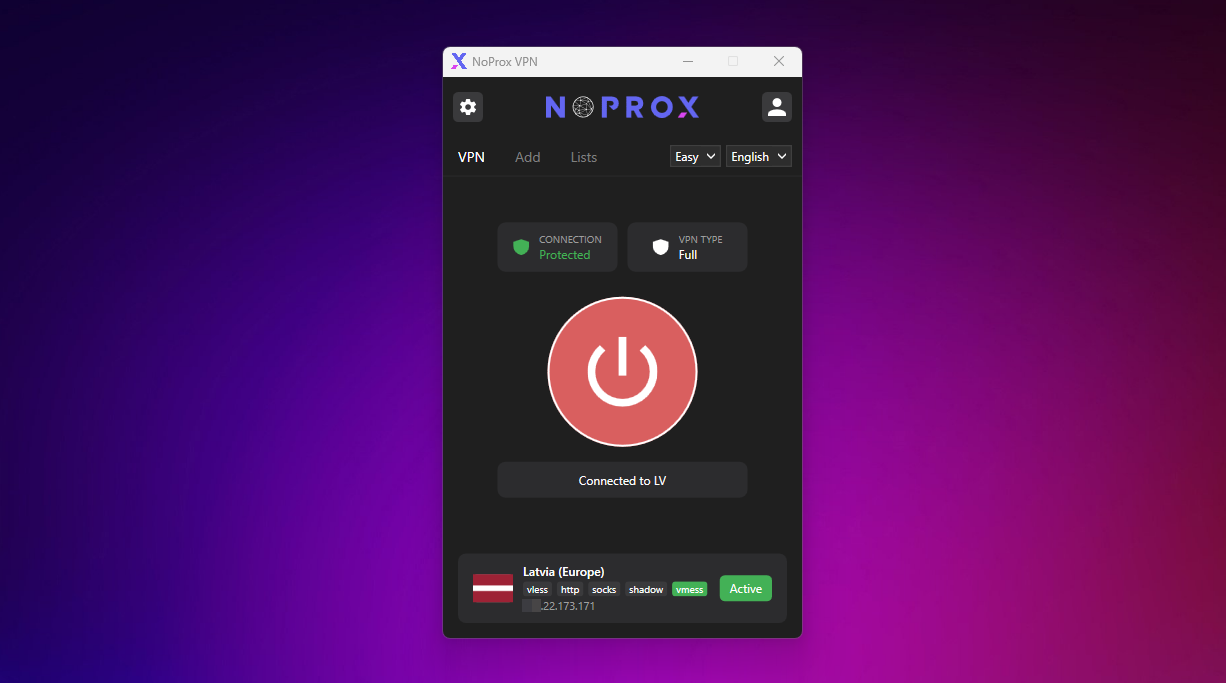Switch to the Lists tab
Viewport: 1226px width, 683px height.
pyautogui.click(x=584, y=157)
